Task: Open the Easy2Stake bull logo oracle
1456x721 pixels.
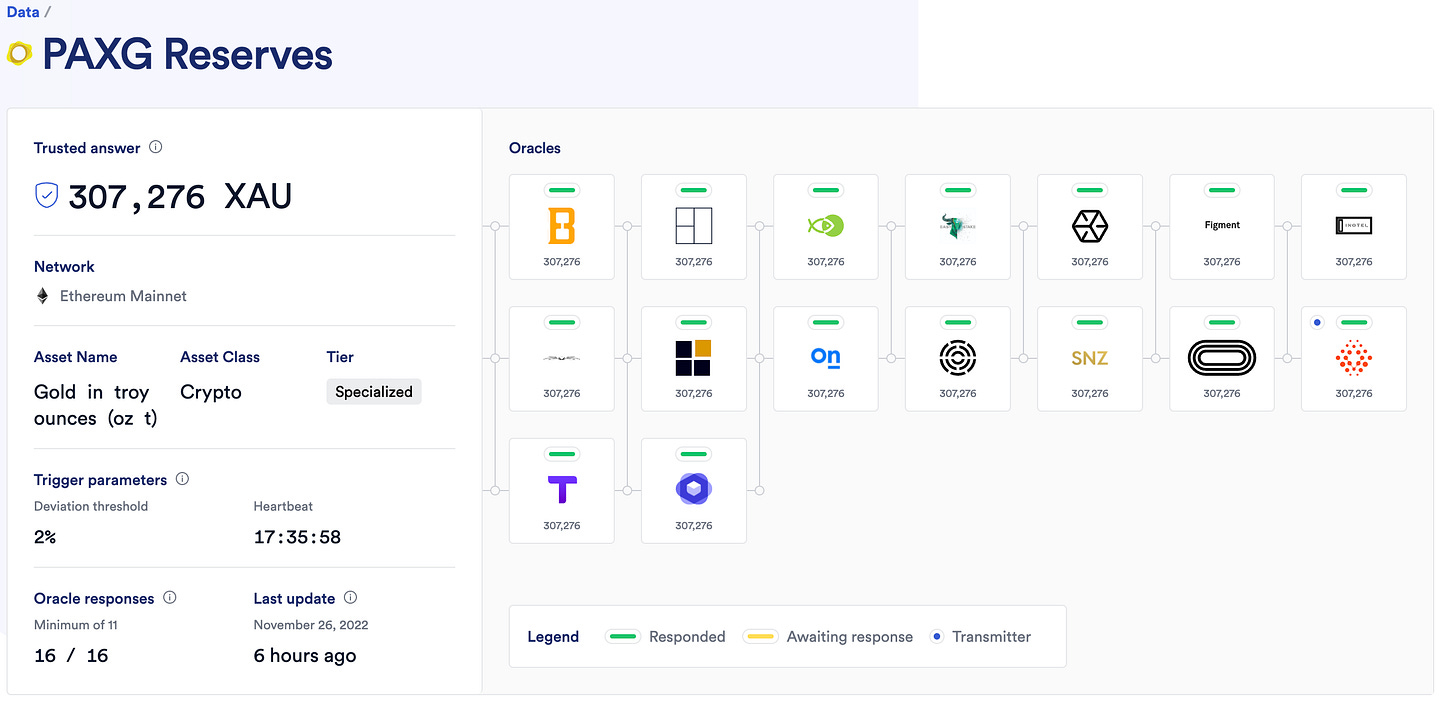Action: [957, 227]
